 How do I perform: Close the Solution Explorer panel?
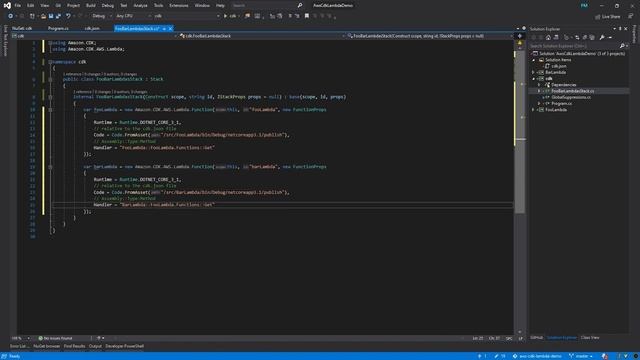tap(626, 29)
